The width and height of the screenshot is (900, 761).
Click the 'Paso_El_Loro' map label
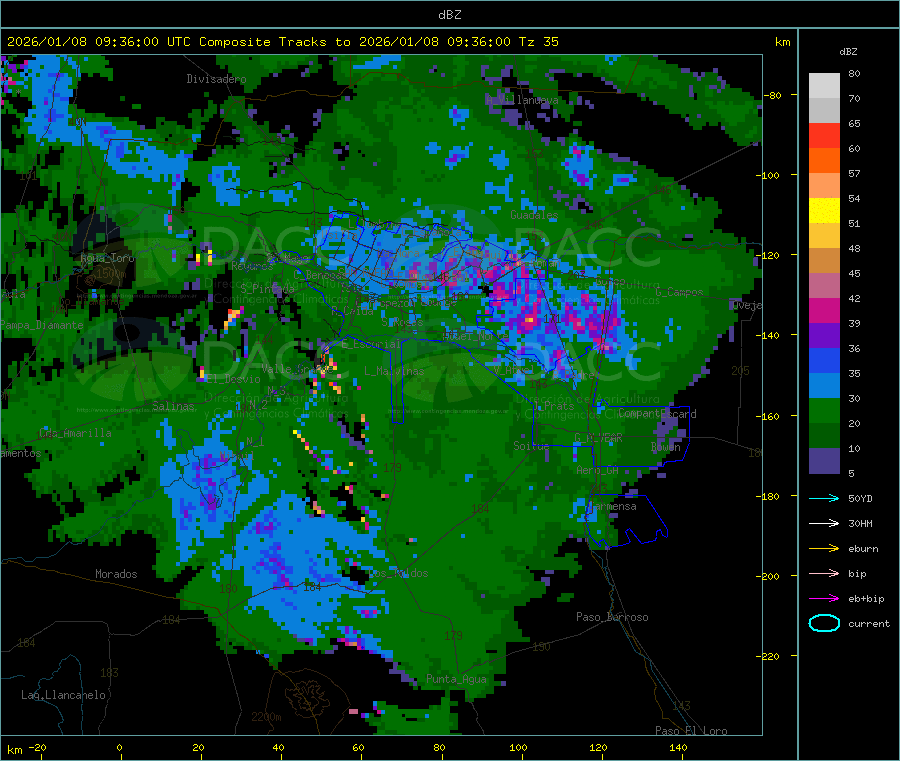click(x=691, y=731)
